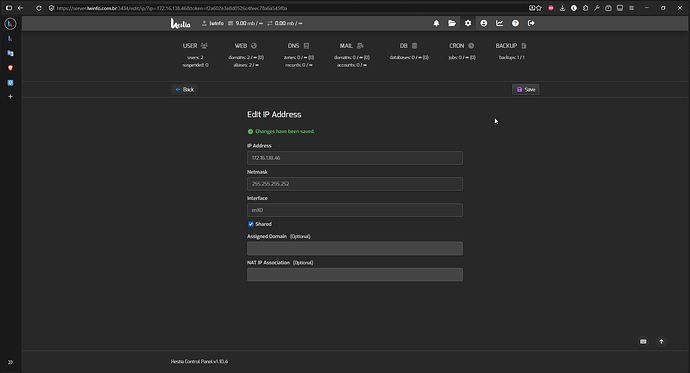Viewport: 690px width, 373px height.
Task: Open the wrench developer tools icon
Action: (x=597, y=8)
